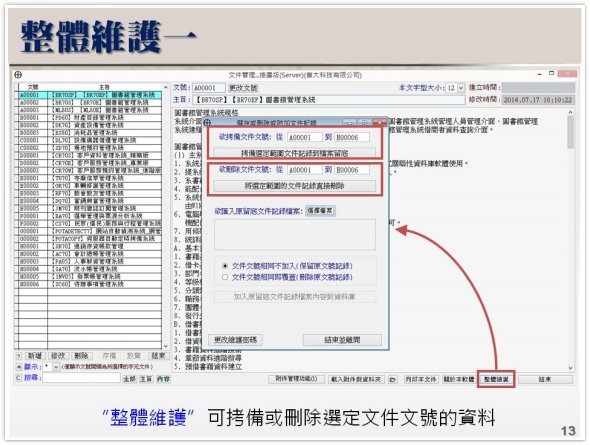Select the 全部 search scope button
Screen dimensions: 590x445
[129, 379]
